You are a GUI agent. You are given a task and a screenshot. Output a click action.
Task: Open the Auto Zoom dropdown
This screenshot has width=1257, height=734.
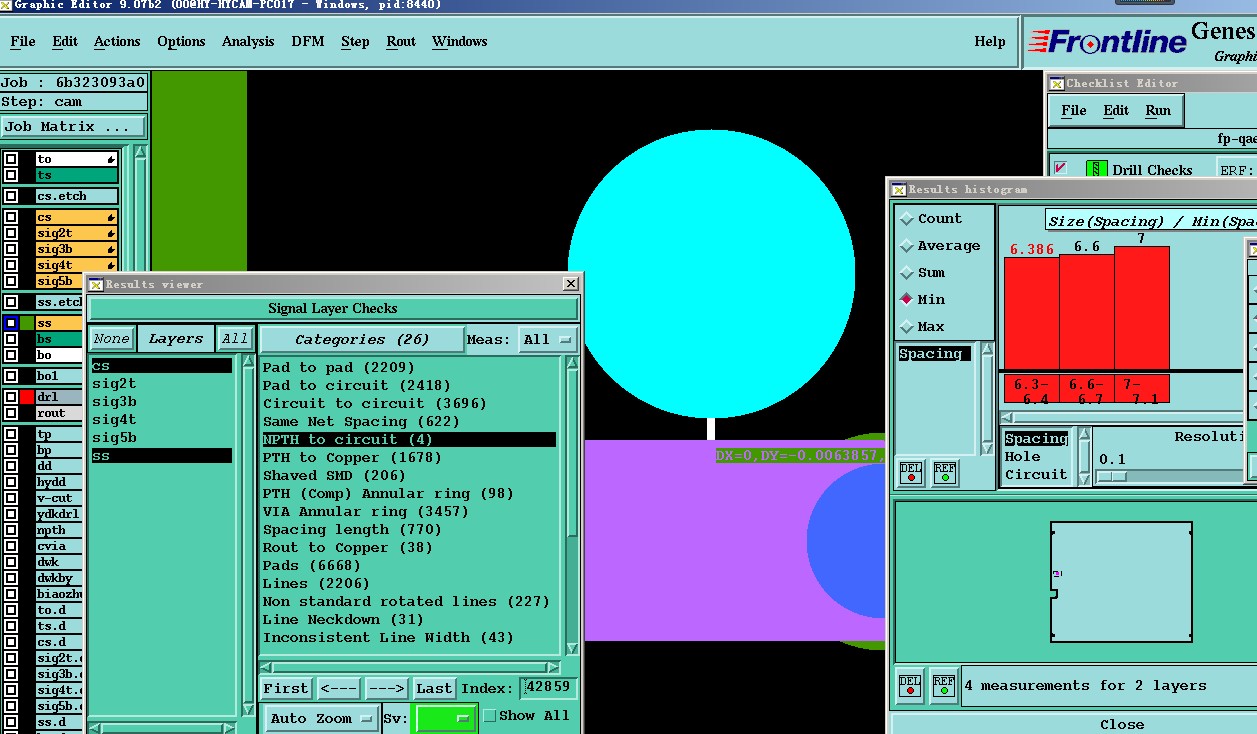[x=321, y=718]
